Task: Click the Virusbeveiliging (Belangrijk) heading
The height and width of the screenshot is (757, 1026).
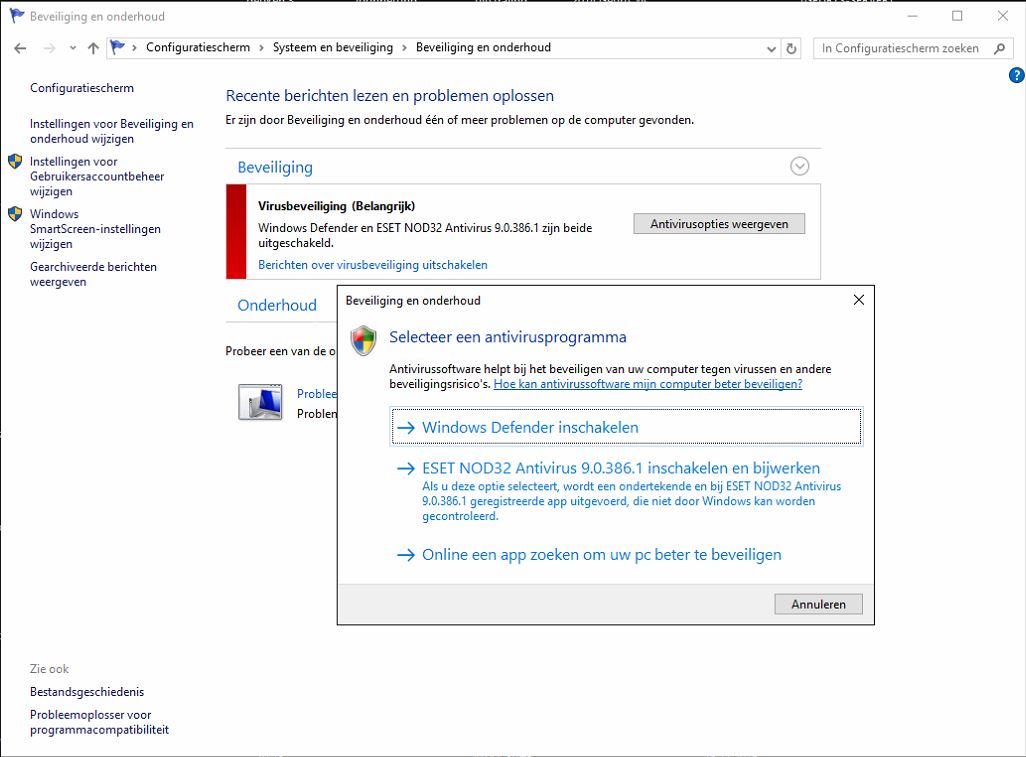Action: 336,206
